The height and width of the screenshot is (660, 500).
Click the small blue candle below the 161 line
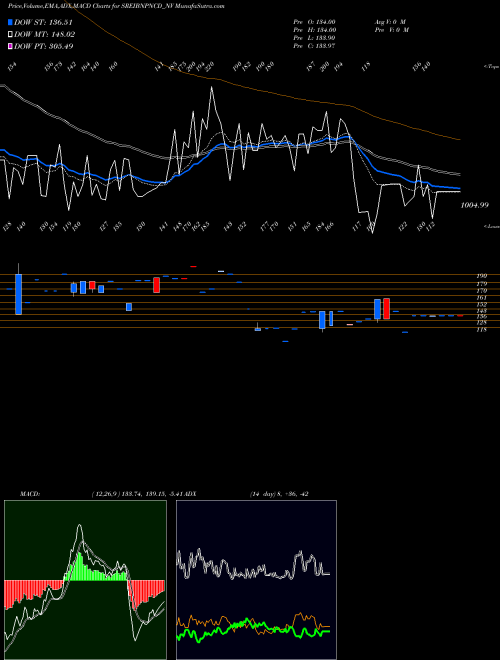point(129,307)
